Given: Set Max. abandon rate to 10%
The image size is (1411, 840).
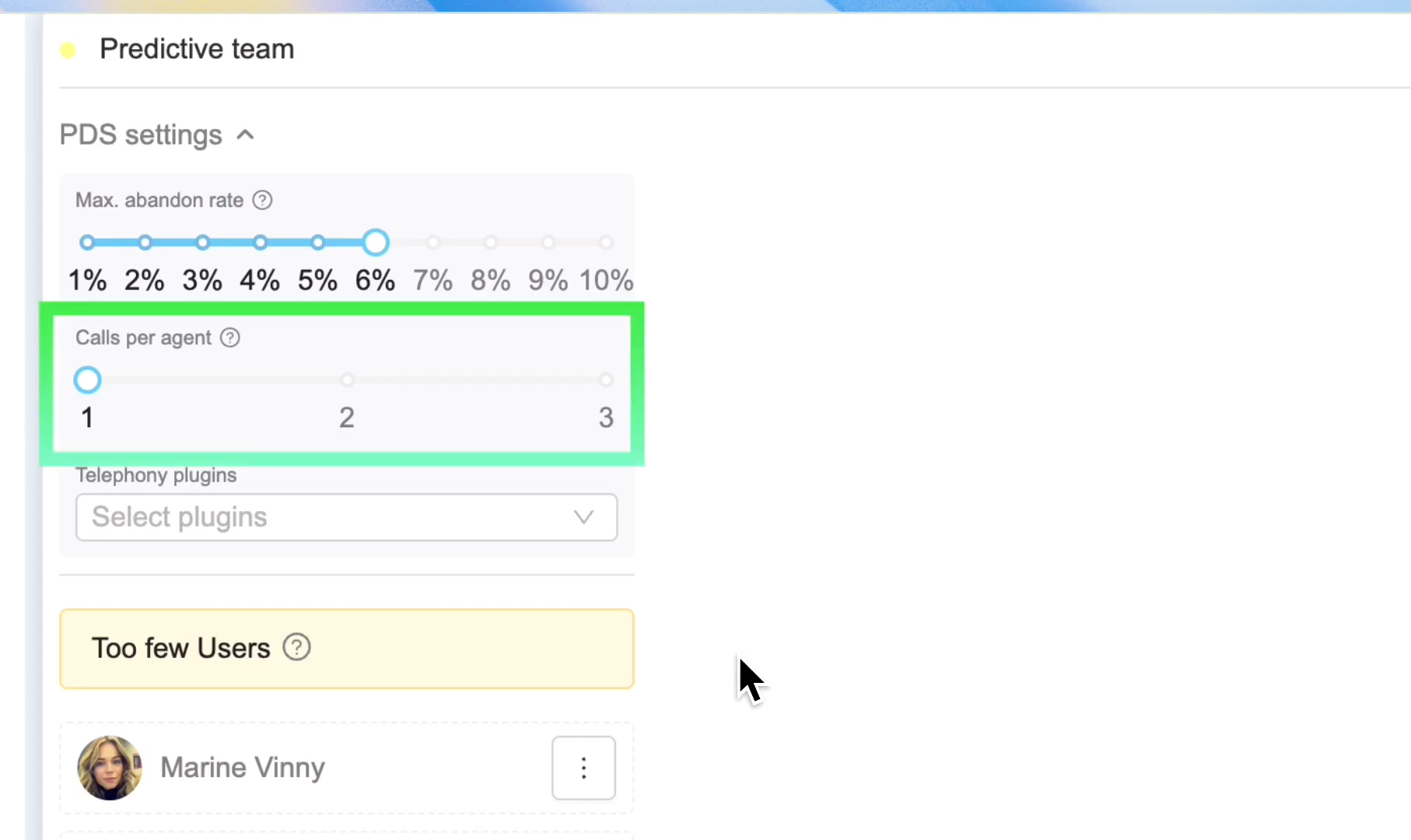Looking at the screenshot, I should click(x=606, y=243).
